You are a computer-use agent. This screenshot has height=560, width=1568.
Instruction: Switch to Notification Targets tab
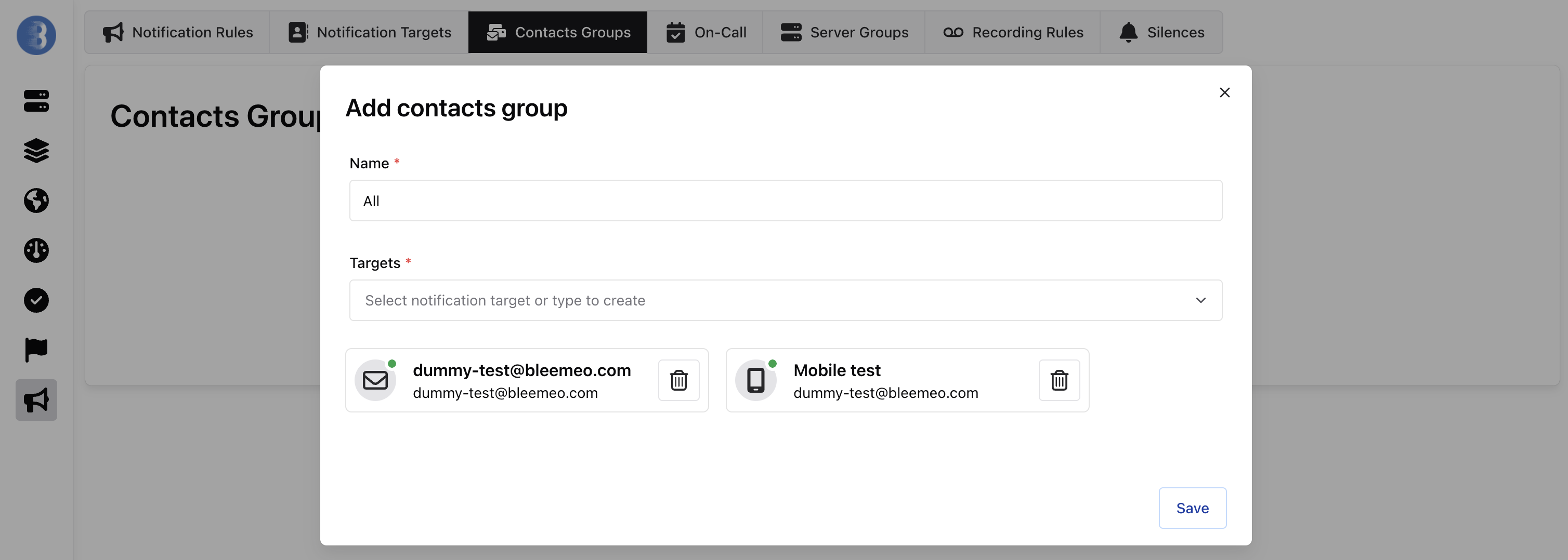[x=369, y=32]
